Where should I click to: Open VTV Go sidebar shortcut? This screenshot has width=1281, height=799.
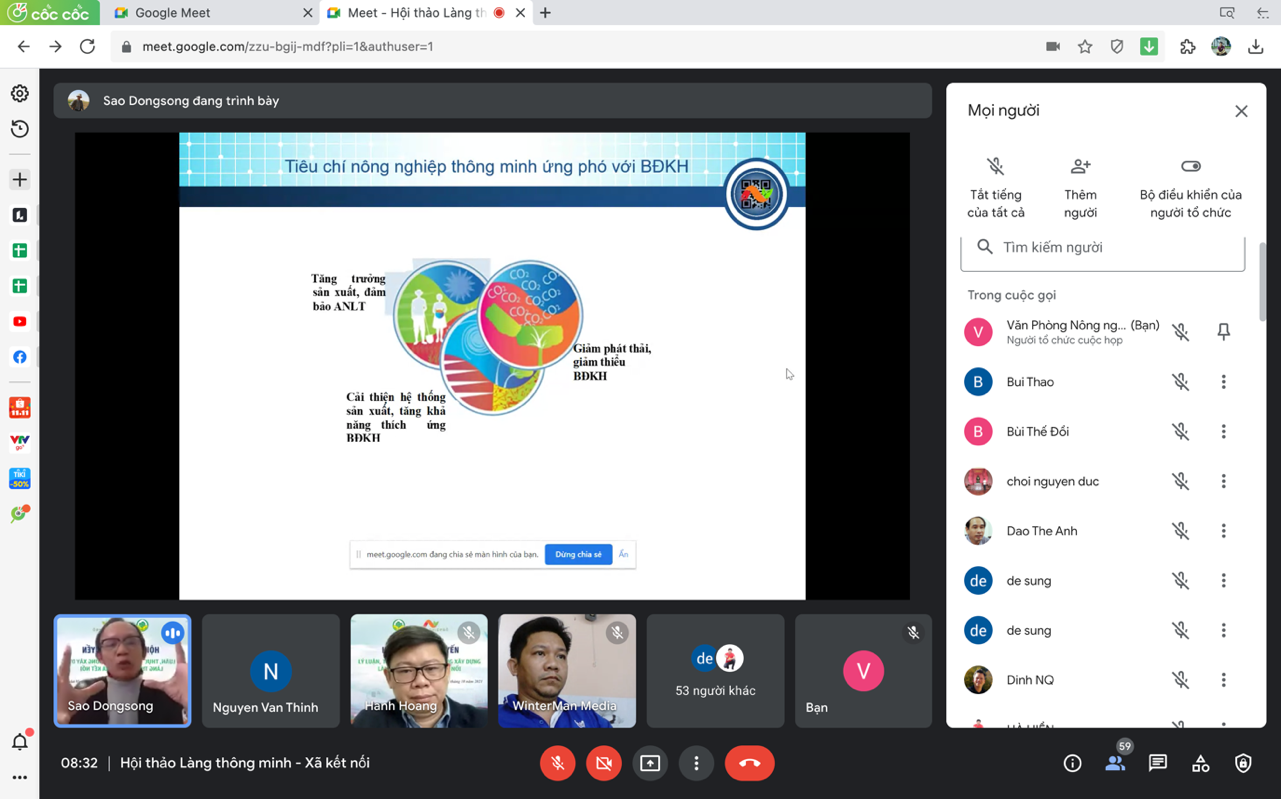(x=20, y=443)
